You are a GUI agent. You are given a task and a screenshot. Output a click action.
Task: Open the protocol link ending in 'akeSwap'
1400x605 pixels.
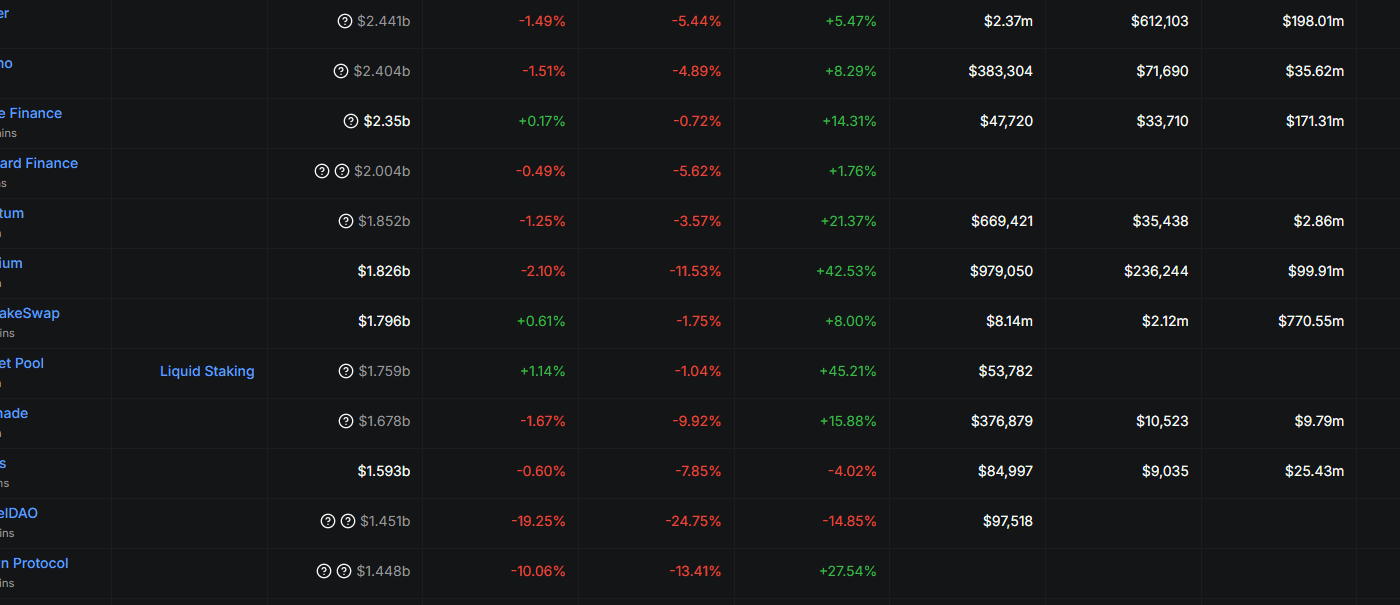(30, 313)
